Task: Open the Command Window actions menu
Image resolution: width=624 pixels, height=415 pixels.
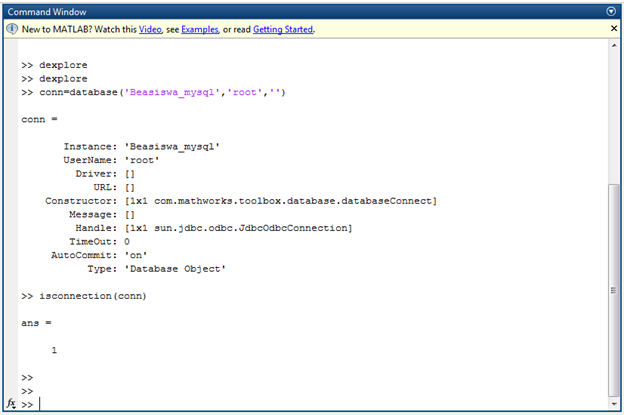Action: [612, 10]
